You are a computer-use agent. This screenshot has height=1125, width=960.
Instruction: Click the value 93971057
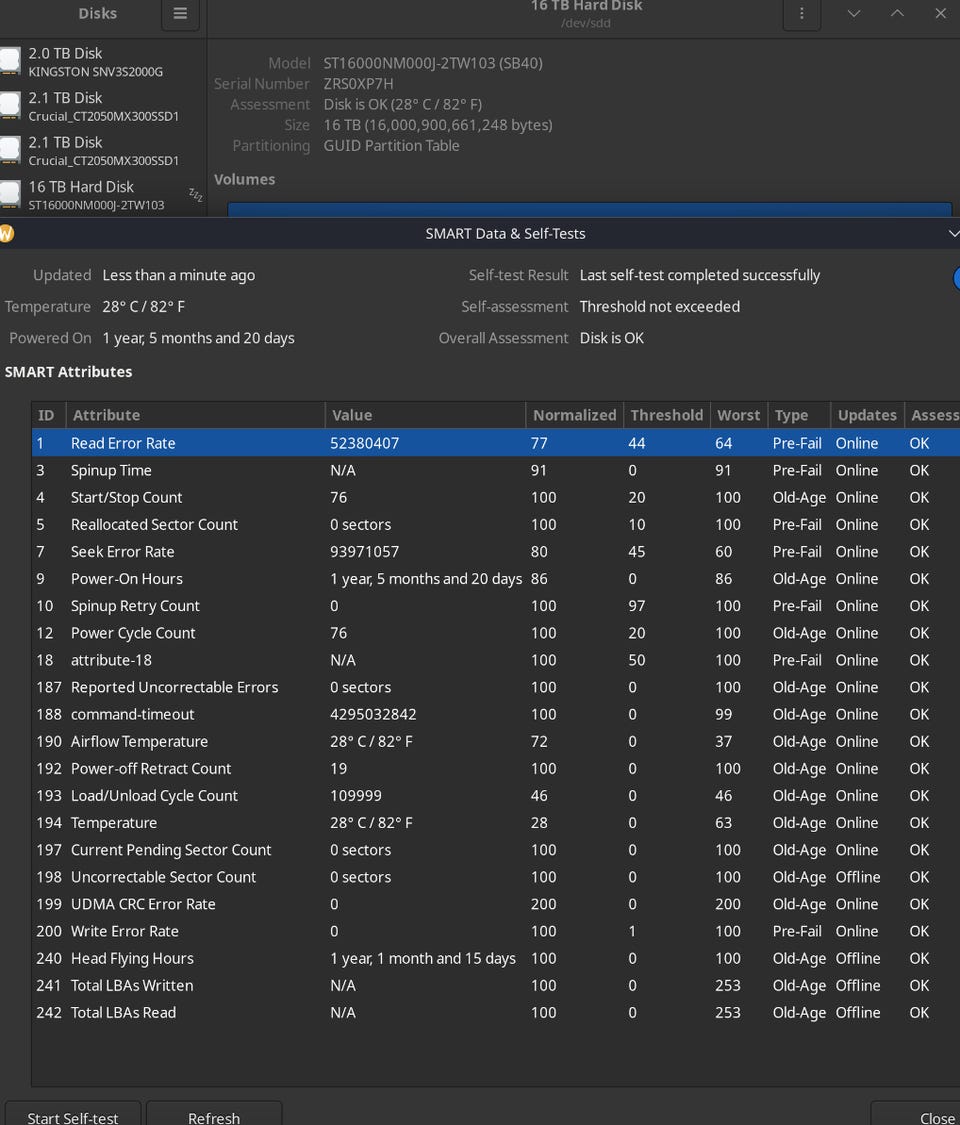click(364, 552)
